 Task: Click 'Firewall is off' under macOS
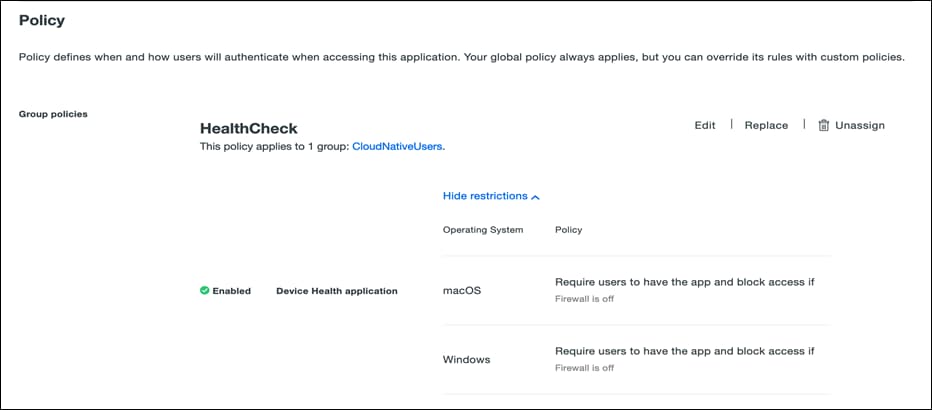click(585, 299)
